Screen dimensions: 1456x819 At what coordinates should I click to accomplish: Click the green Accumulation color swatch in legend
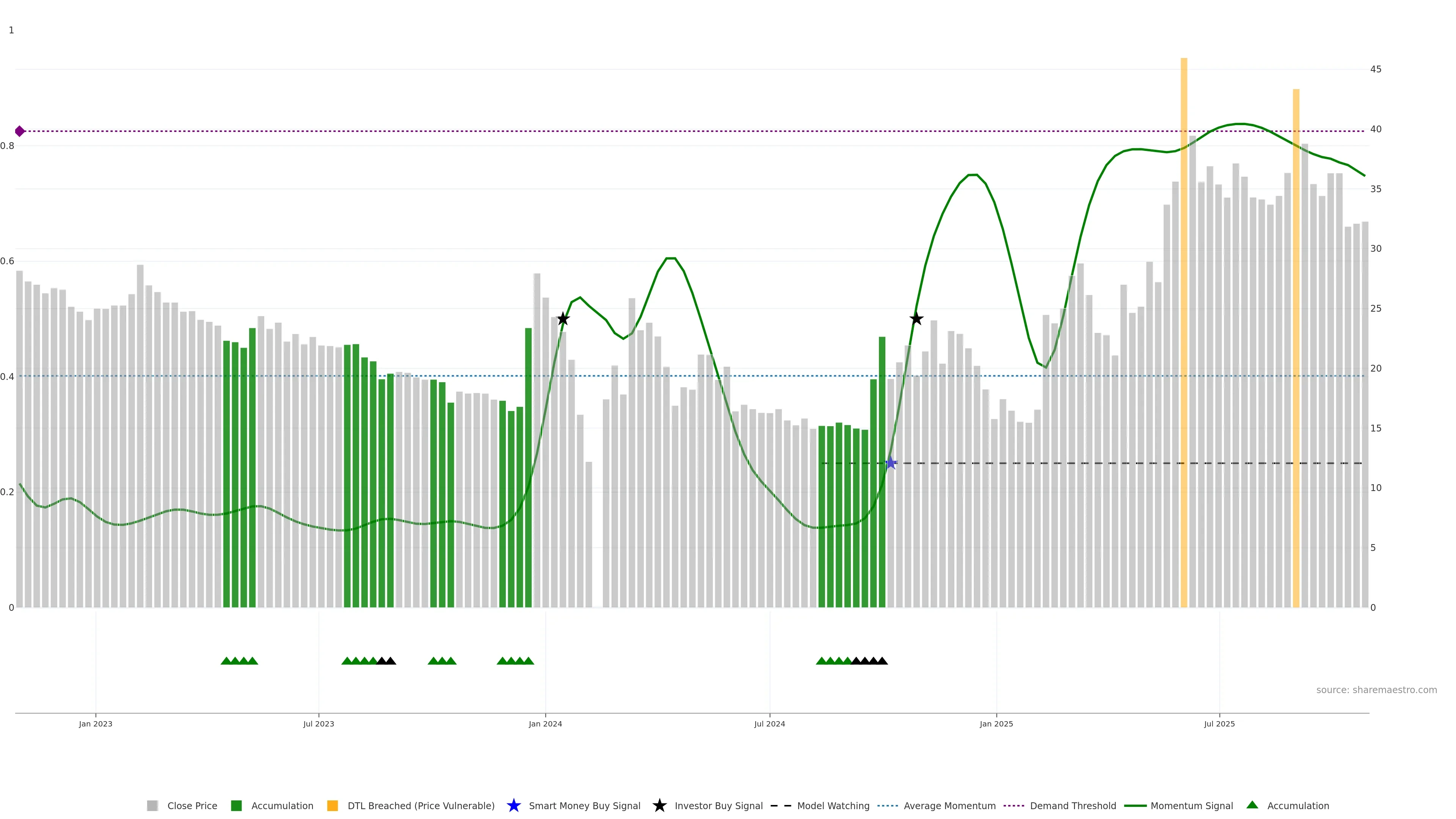[236, 805]
